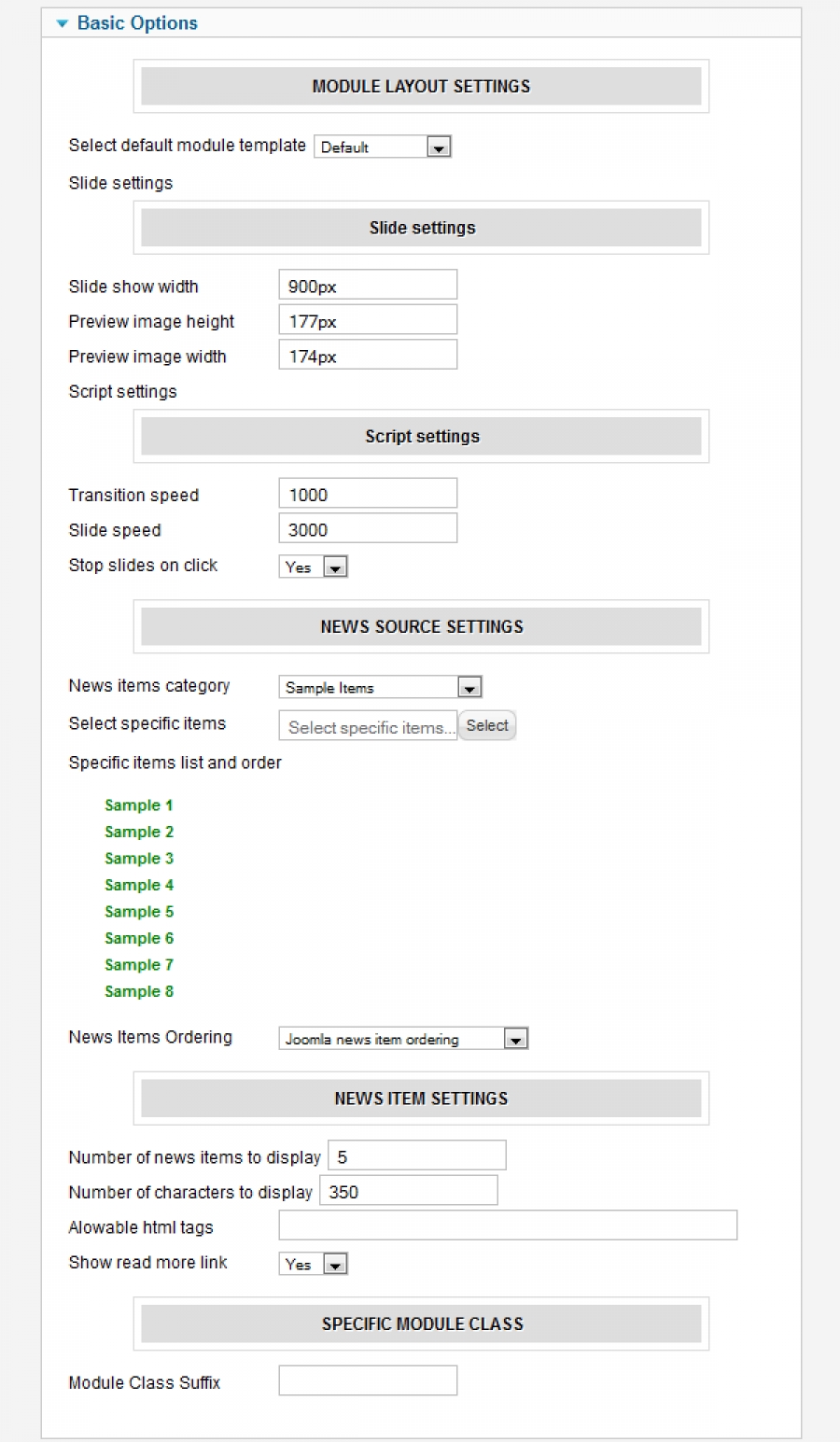Click the Number of news items field
Screen dimensions: 840x1442
pos(416,1155)
